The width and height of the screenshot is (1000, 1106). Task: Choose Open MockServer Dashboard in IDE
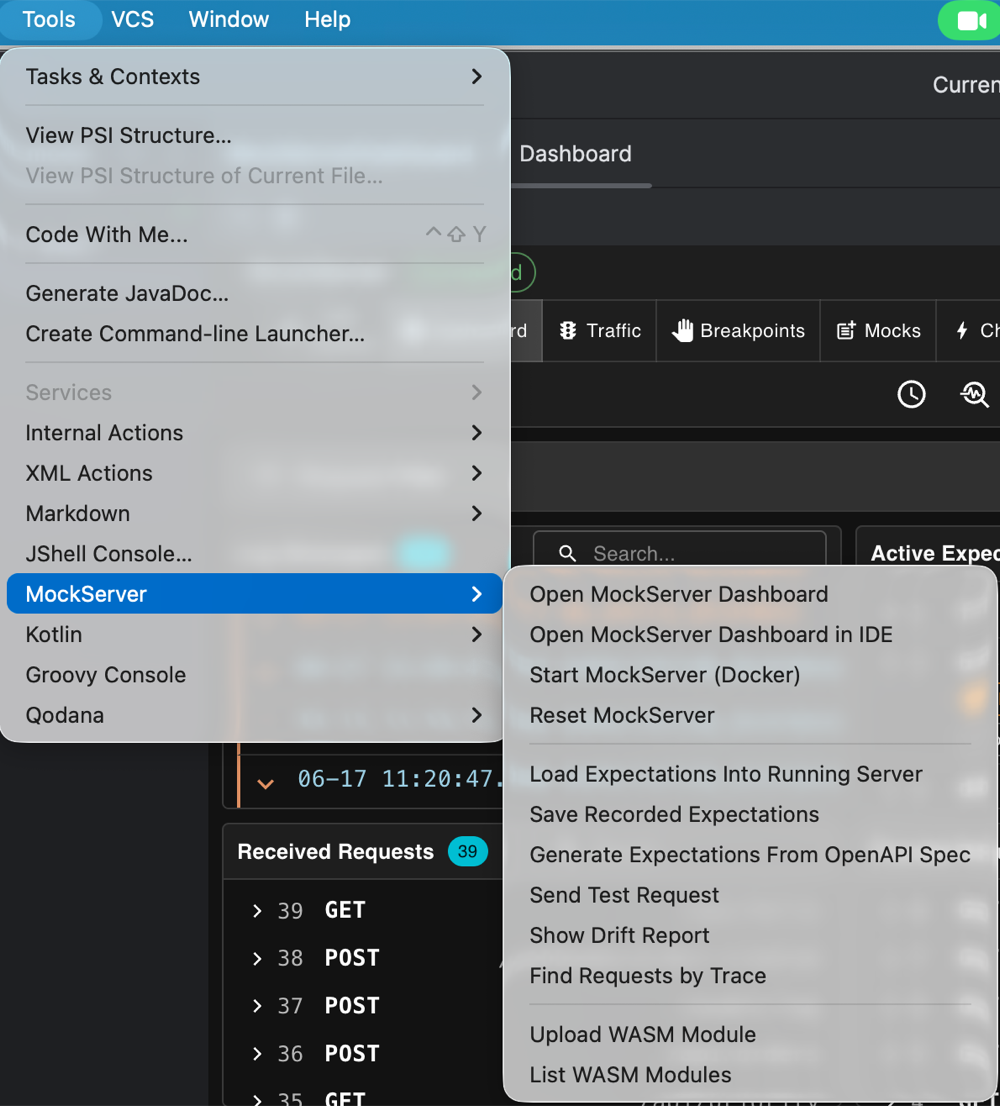[x=750, y=634]
